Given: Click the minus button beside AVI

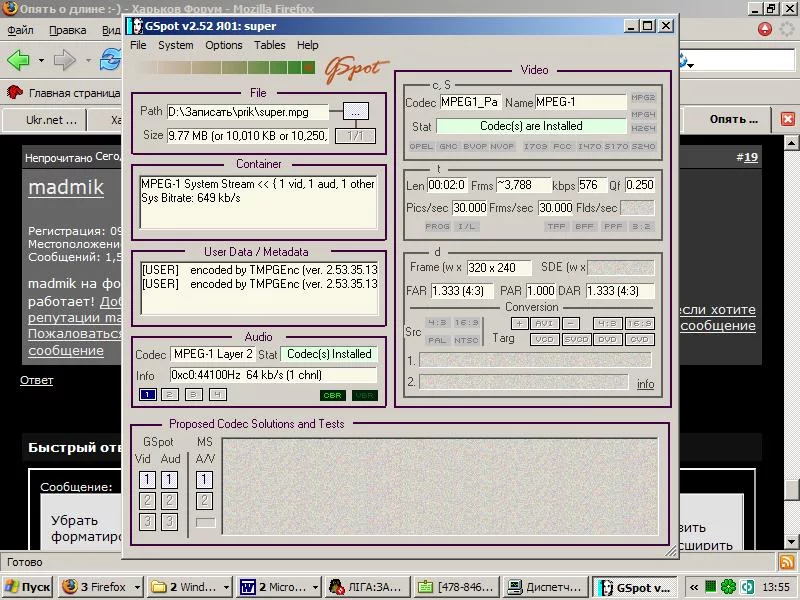Looking at the screenshot, I should pyautogui.click(x=571, y=323).
